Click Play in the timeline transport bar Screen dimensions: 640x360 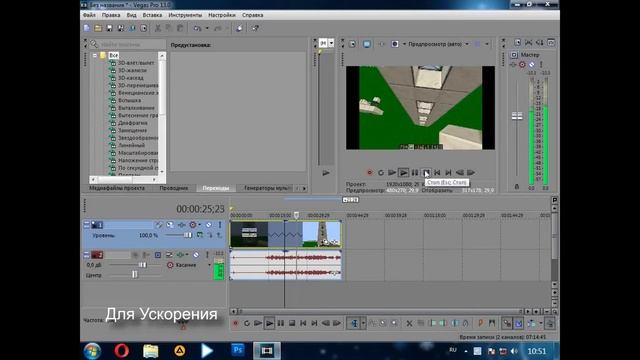269,323
